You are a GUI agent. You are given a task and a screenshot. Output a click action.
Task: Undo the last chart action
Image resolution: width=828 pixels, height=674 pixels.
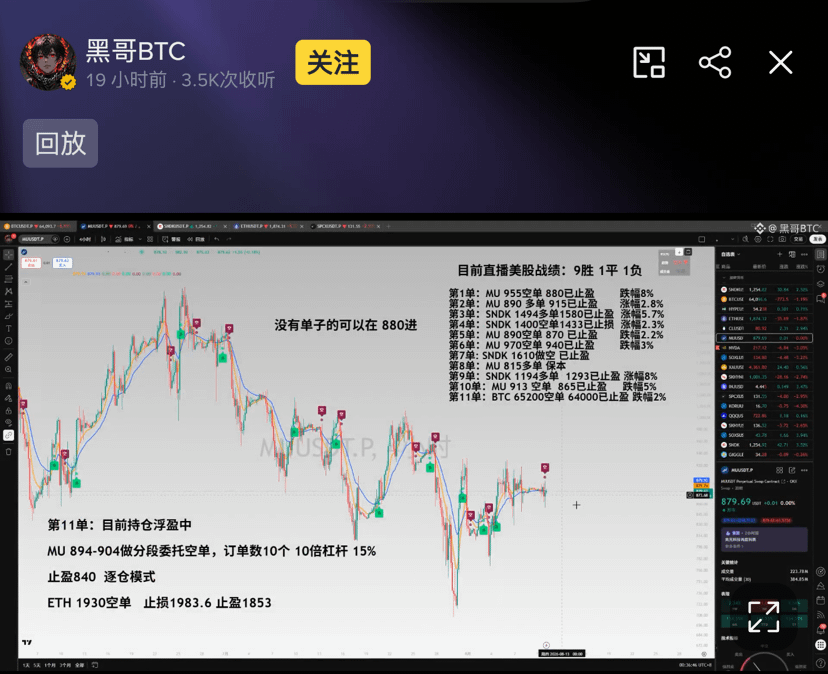[217, 239]
